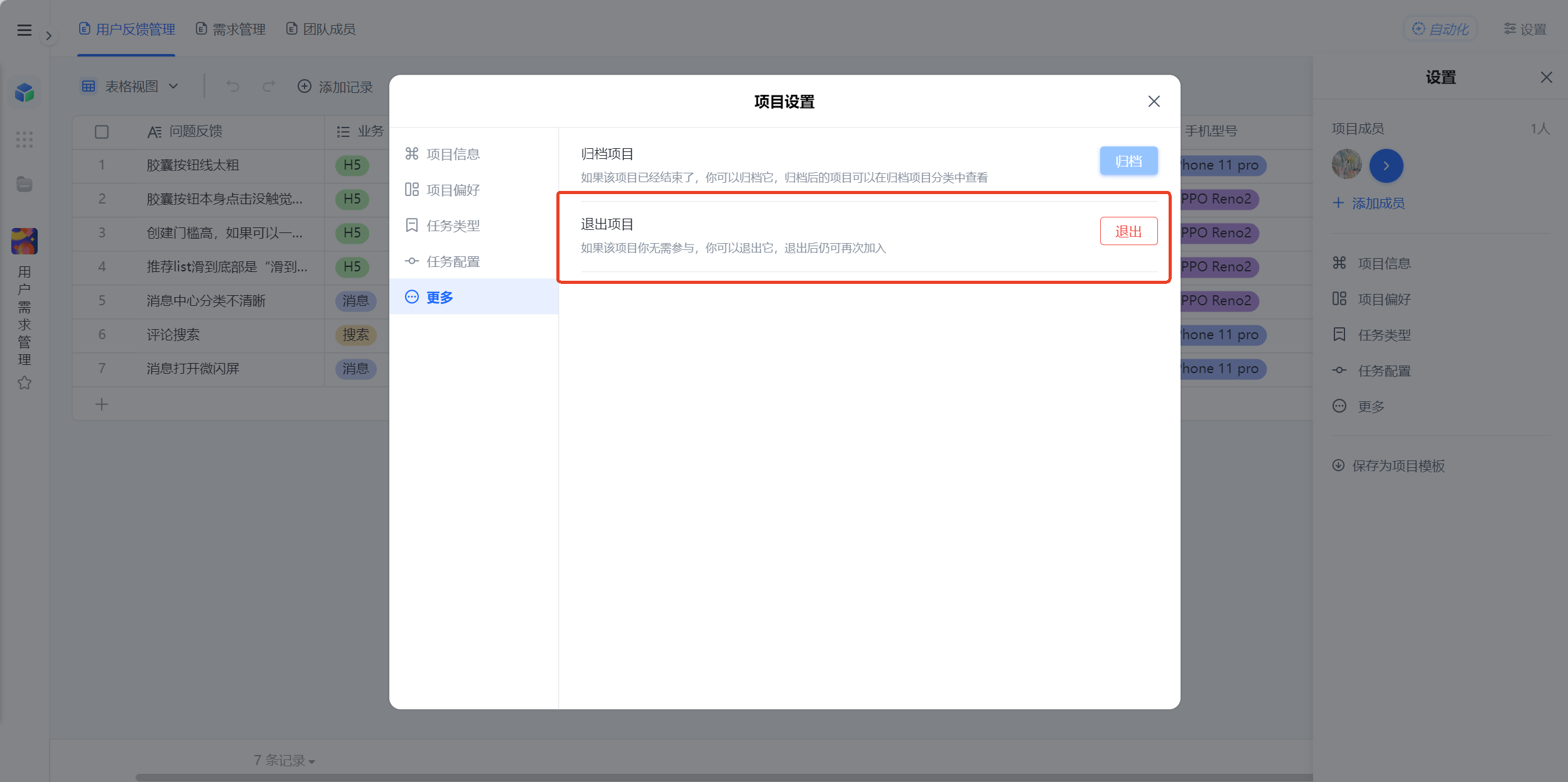
Task: Click the horizontal scrollbar at bottom
Action: (x=724, y=778)
